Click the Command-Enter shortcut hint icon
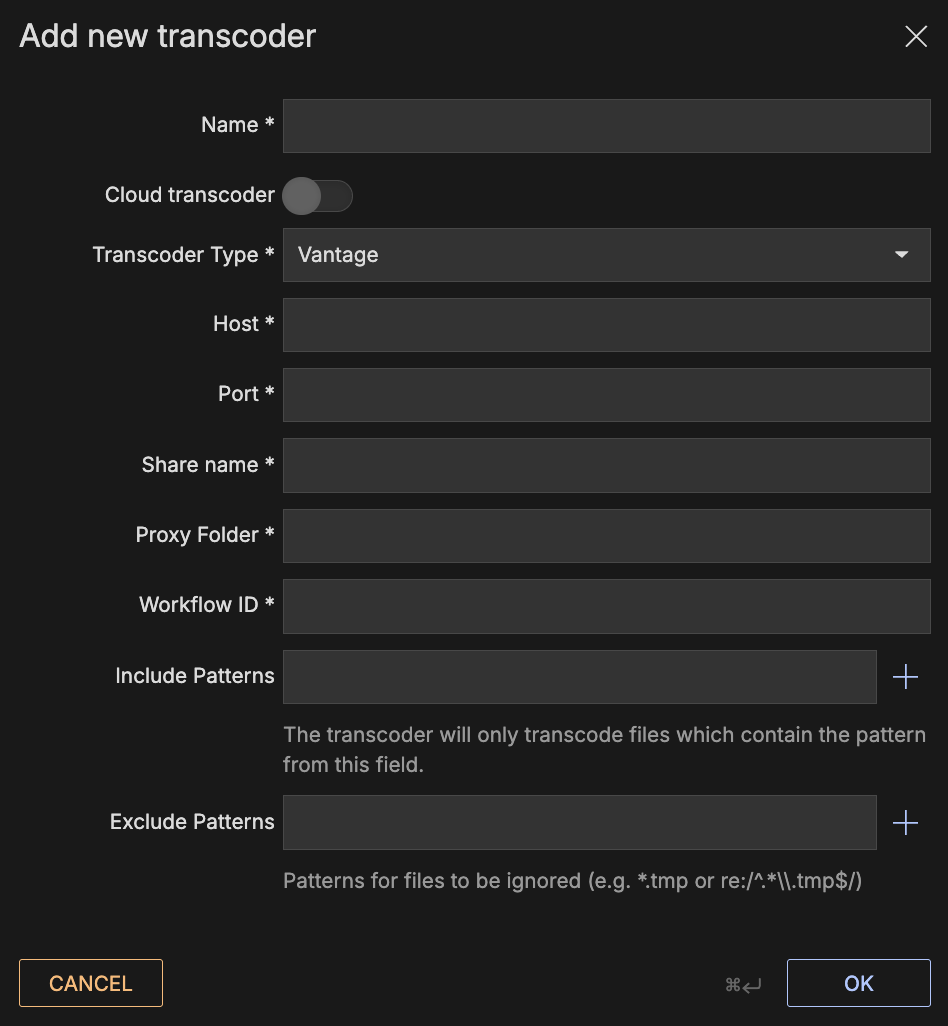Viewport: 948px width, 1026px height. tap(743, 985)
